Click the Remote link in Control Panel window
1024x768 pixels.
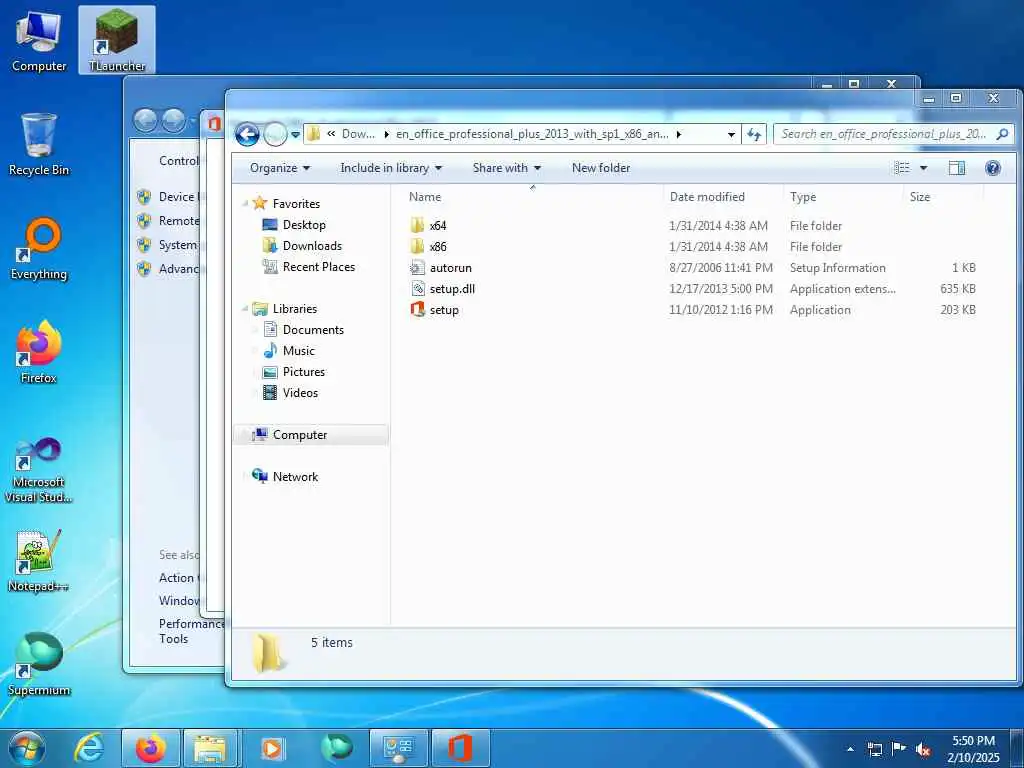coord(178,221)
